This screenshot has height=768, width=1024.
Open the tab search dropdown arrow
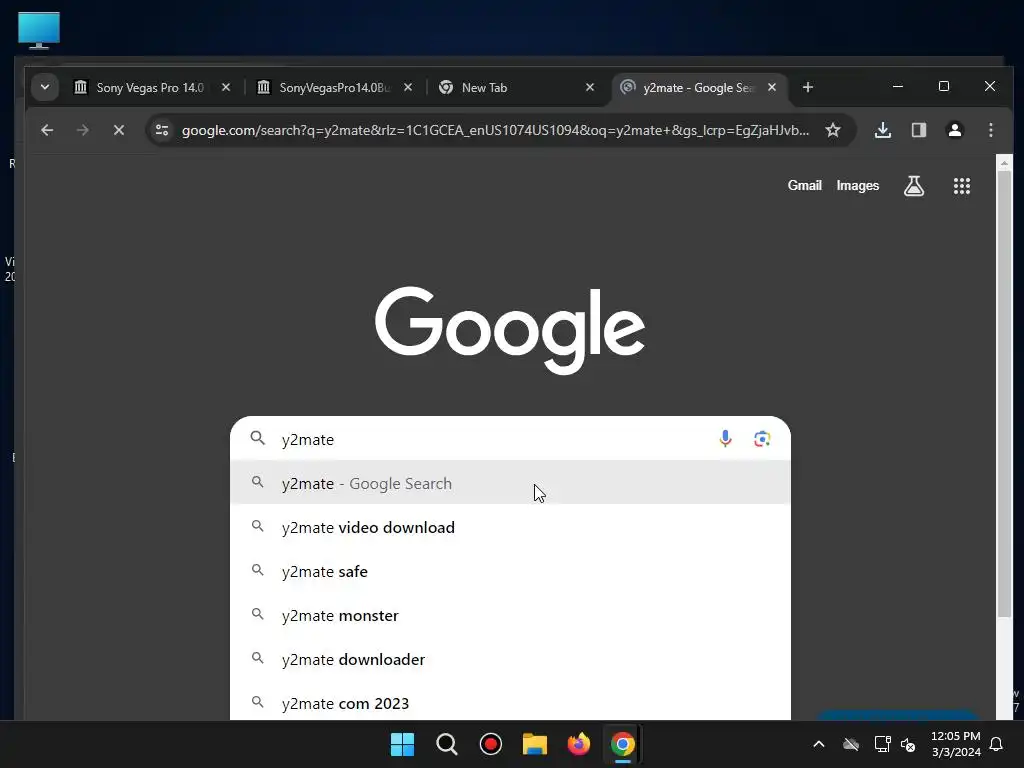click(x=45, y=87)
